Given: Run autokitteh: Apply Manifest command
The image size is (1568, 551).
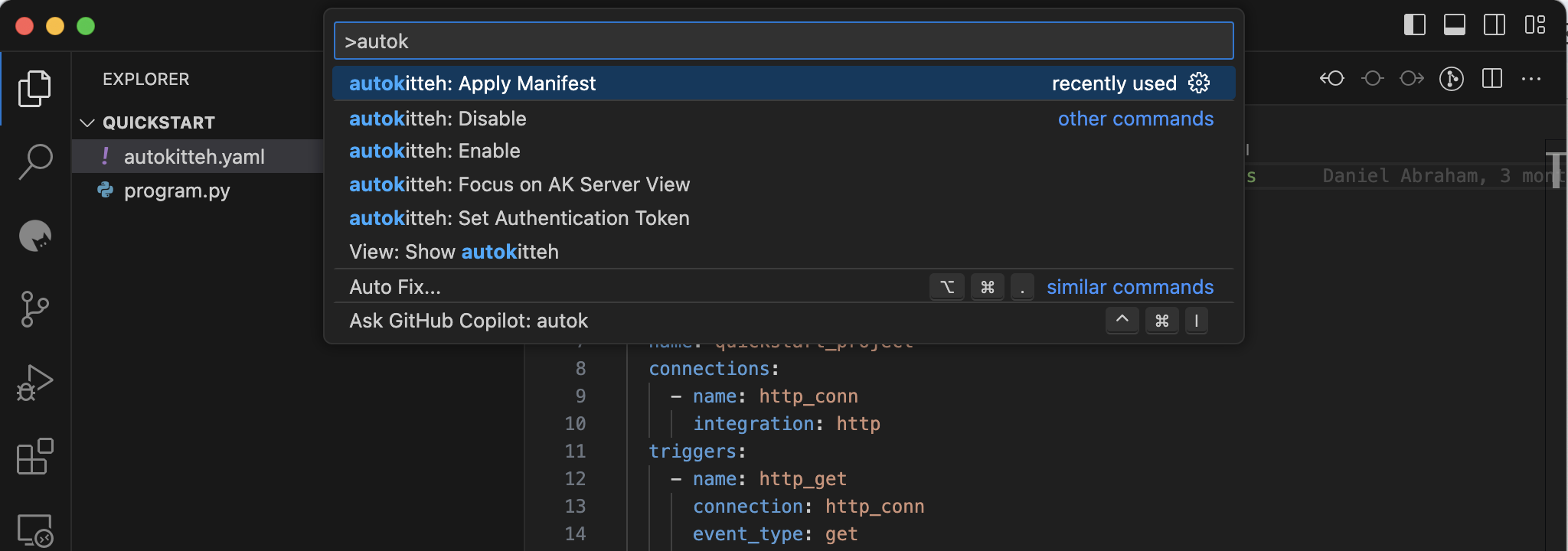Looking at the screenshot, I should tap(784, 83).
